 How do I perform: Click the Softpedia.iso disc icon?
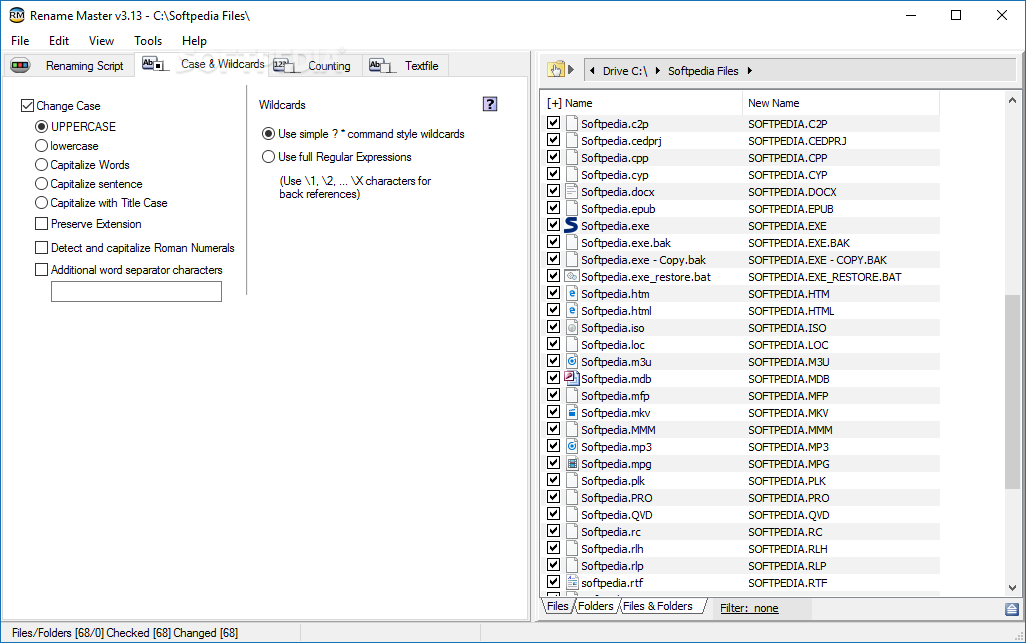coord(572,327)
